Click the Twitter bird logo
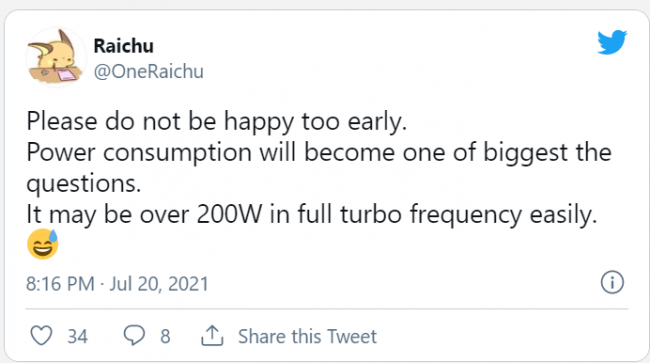The image size is (650, 363). click(612, 42)
